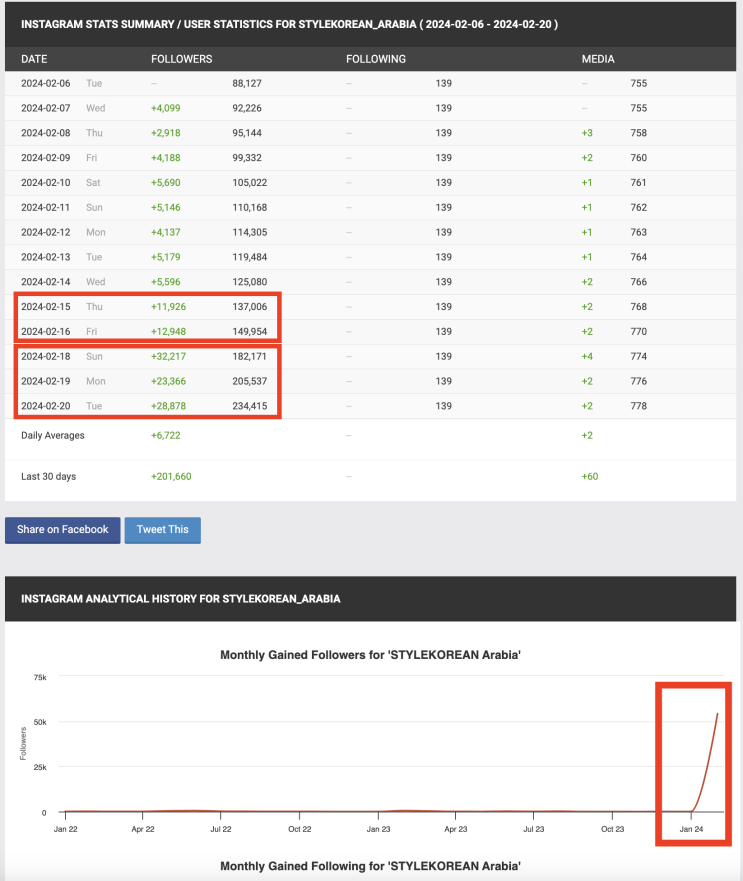Screen dimensions: 743x881
Task: Click the follower count 92,226
Action: point(247,108)
